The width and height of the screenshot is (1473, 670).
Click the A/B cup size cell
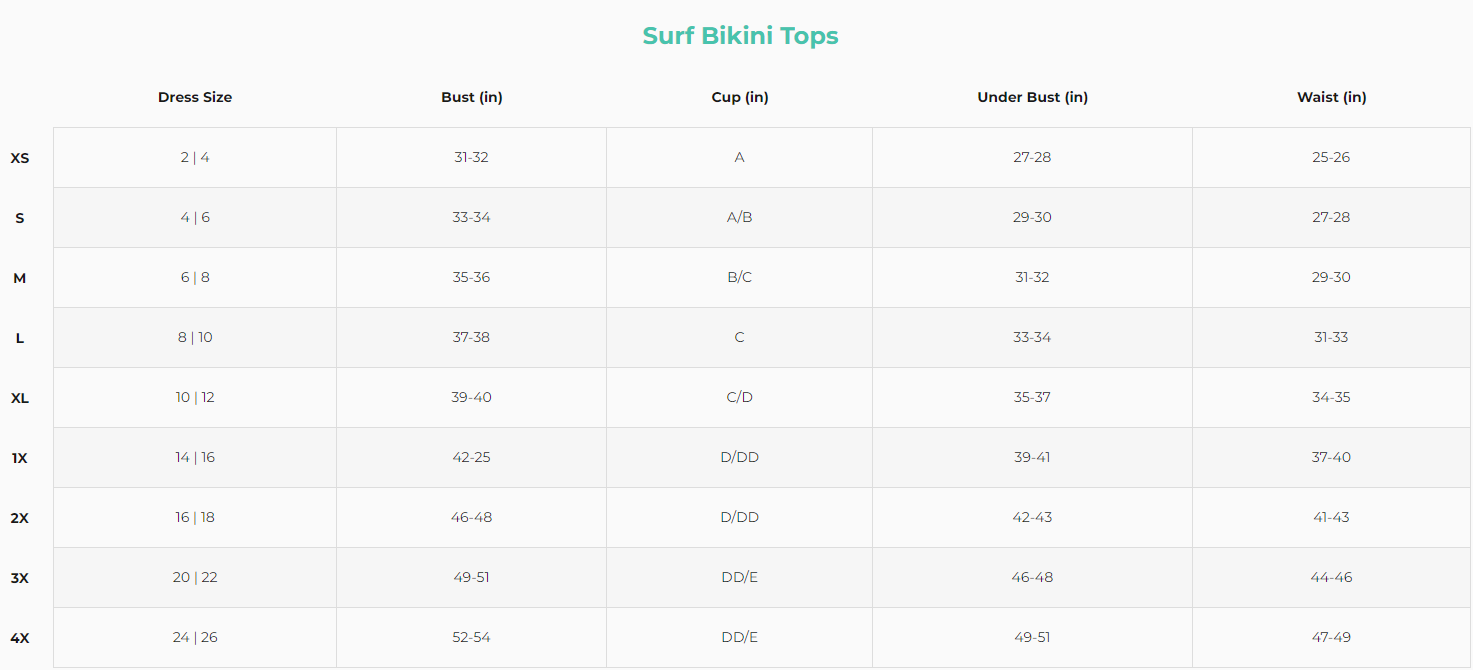click(740, 217)
